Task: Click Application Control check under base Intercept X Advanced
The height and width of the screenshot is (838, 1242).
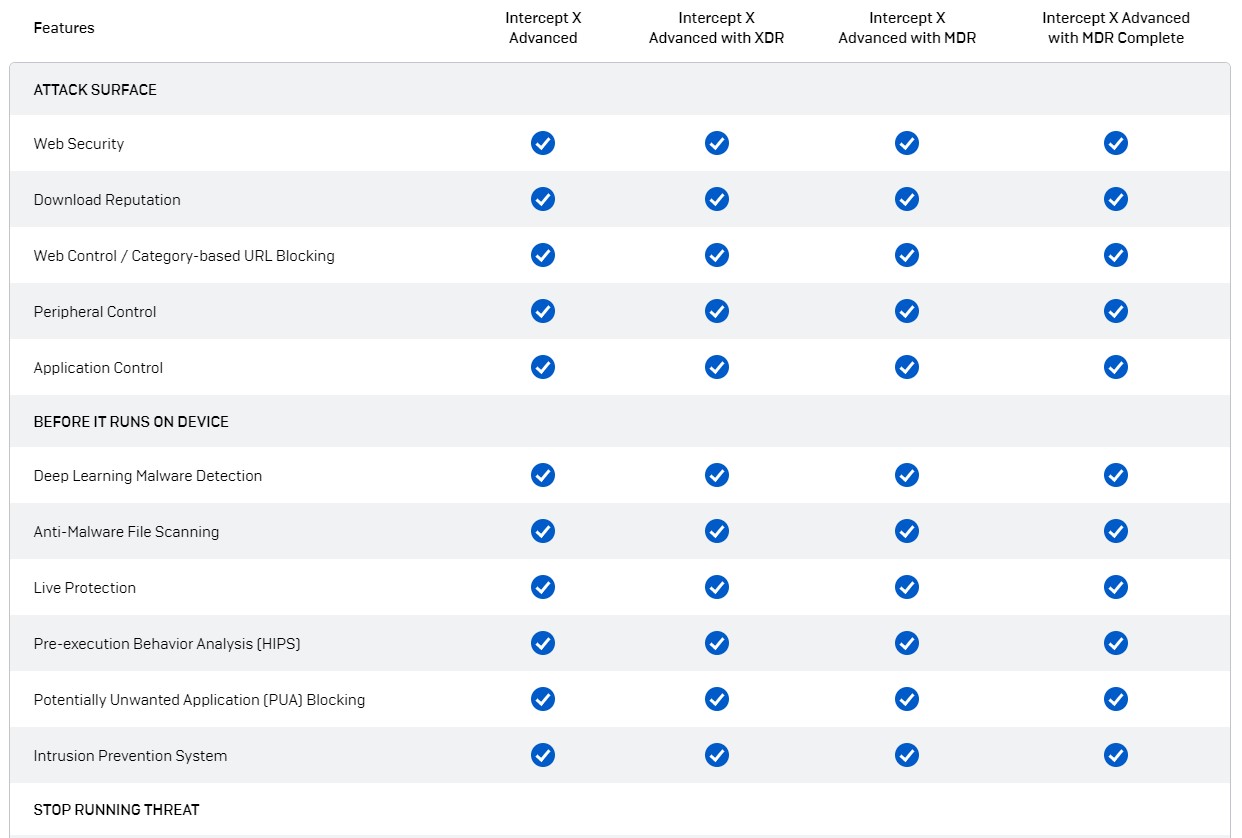Action: [543, 367]
